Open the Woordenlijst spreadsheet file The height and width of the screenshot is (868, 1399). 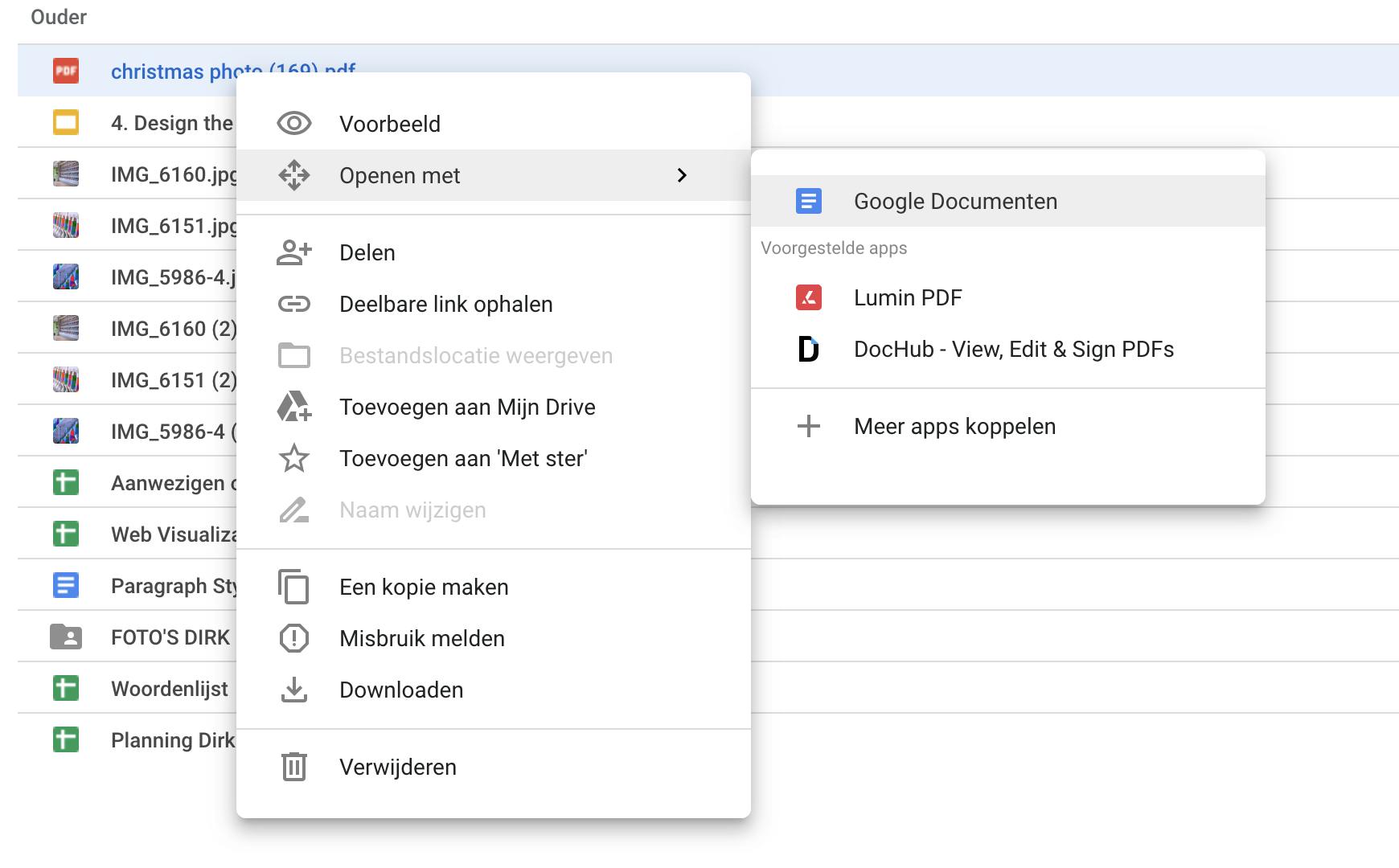coord(169,689)
